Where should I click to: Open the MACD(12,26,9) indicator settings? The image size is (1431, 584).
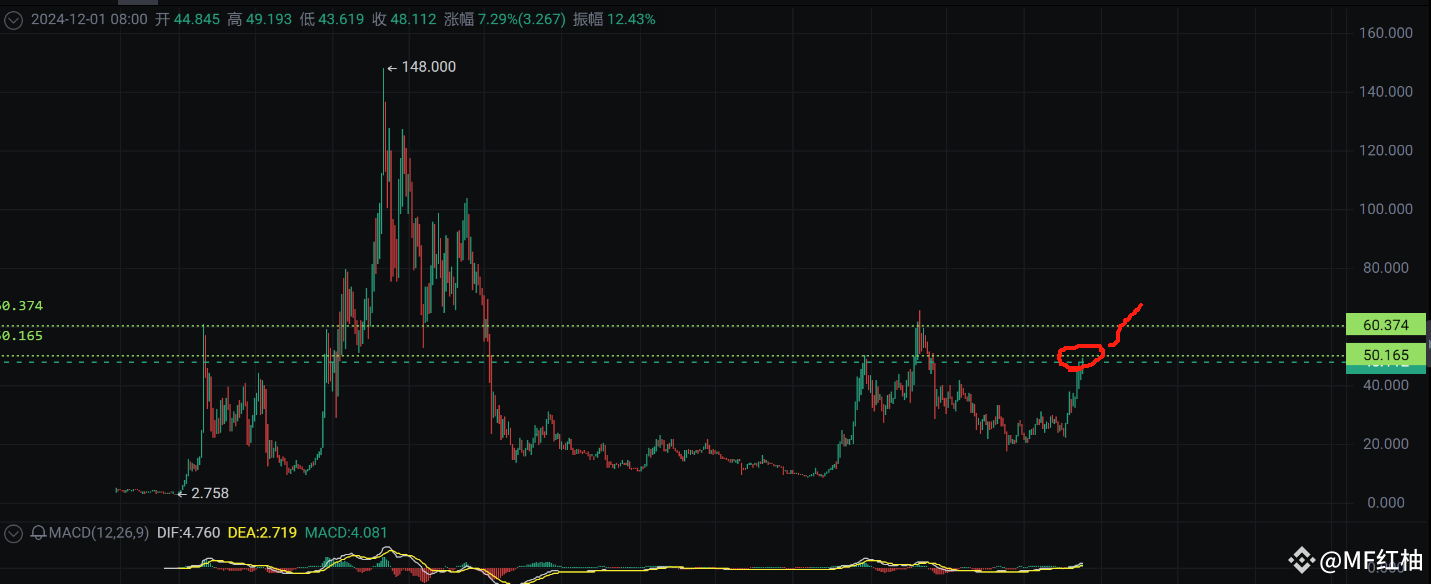pyautogui.click(x=100, y=533)
